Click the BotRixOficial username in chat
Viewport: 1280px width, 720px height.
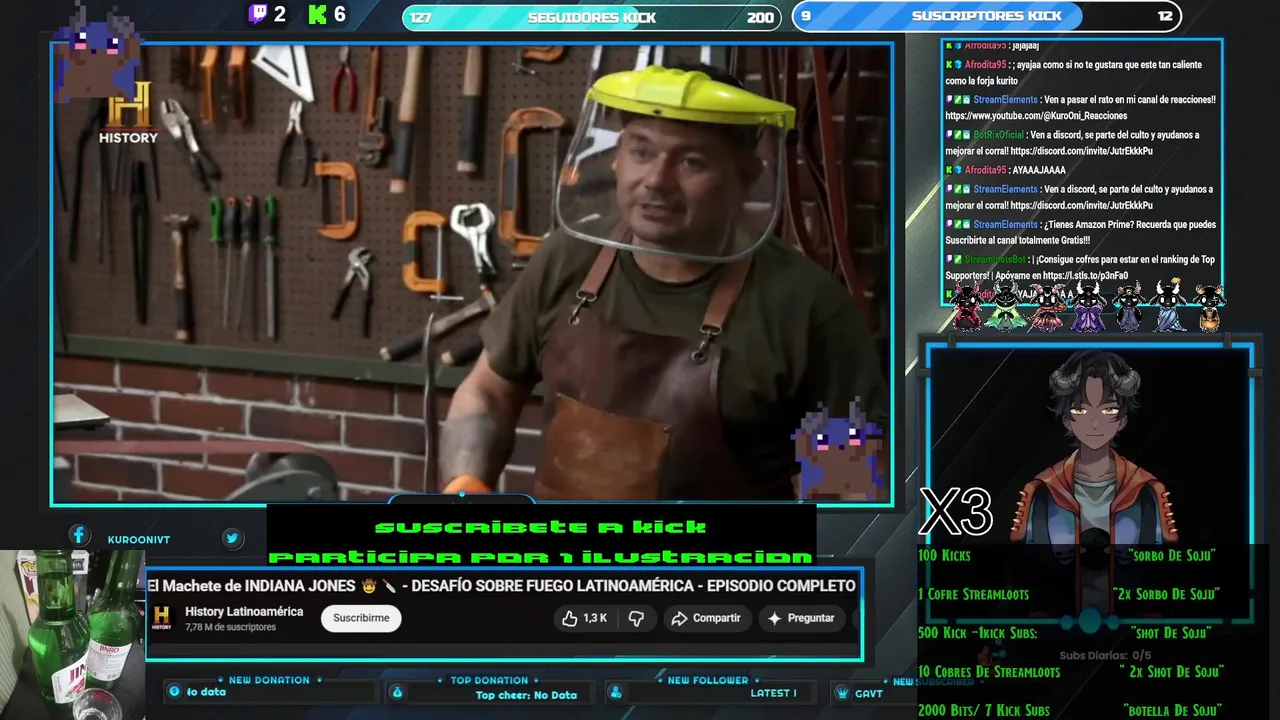click(998, 135)
